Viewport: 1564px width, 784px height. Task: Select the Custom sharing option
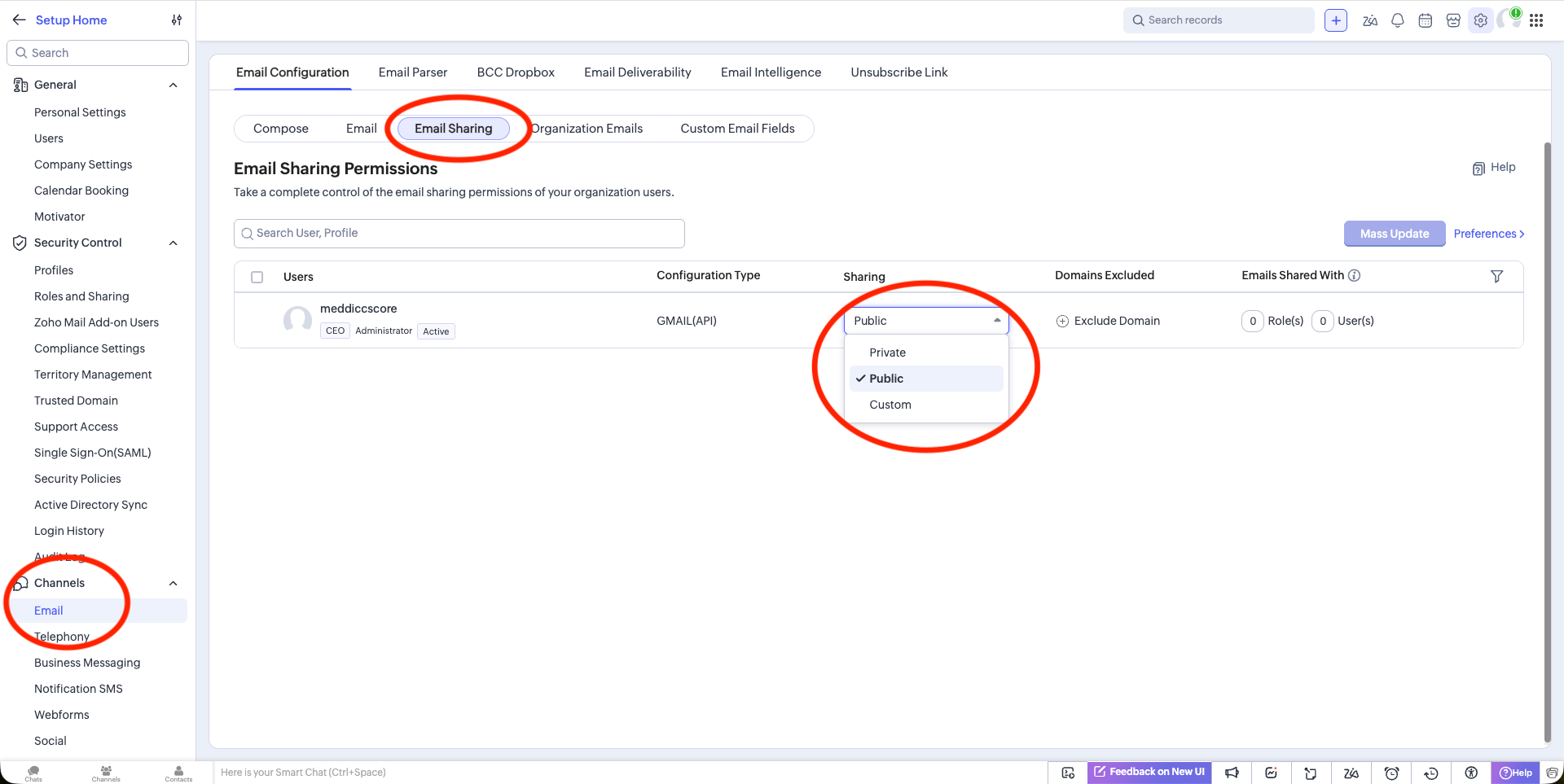[890, 405]
